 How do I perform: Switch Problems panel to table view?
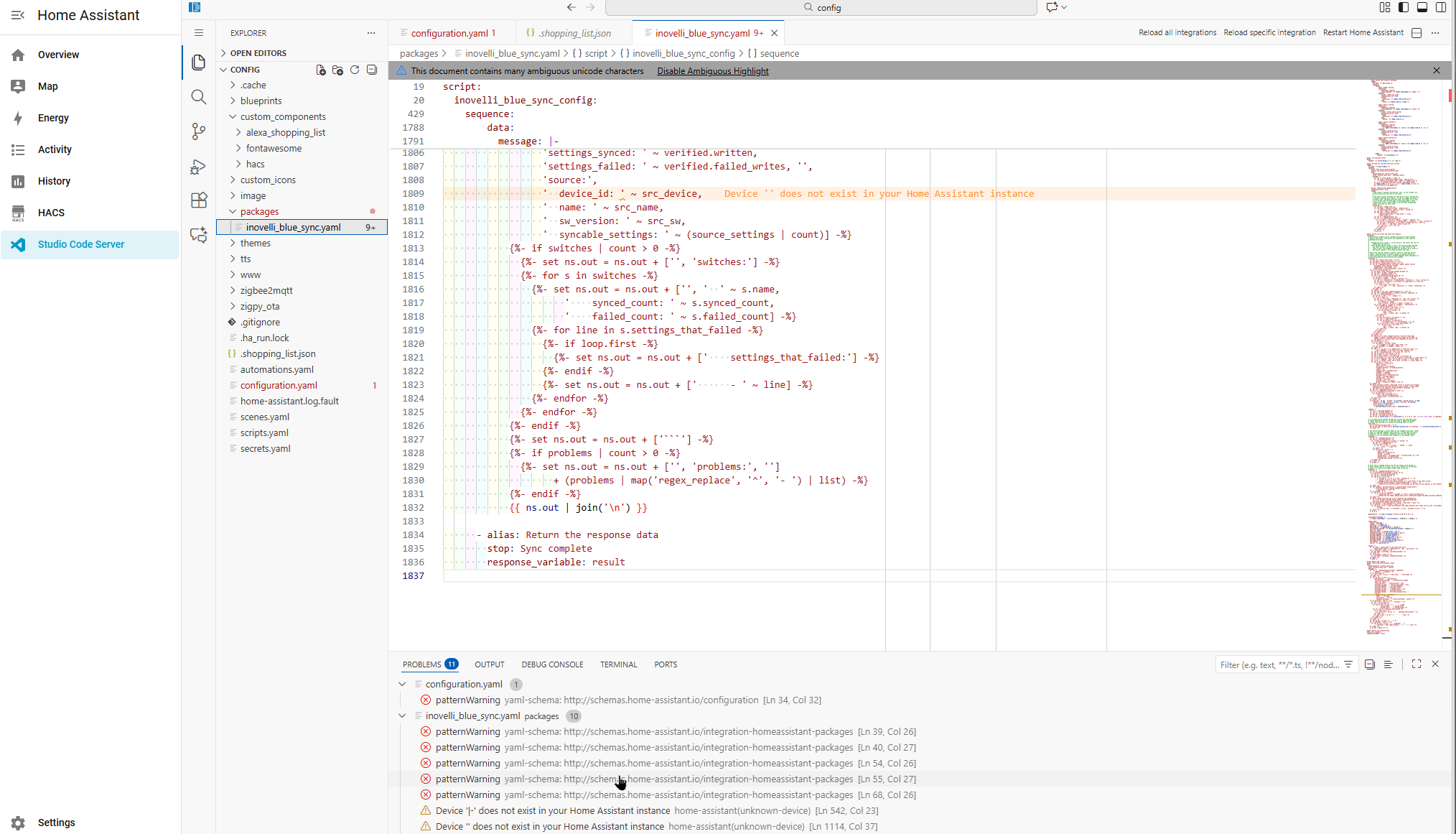coord(1388,664)
